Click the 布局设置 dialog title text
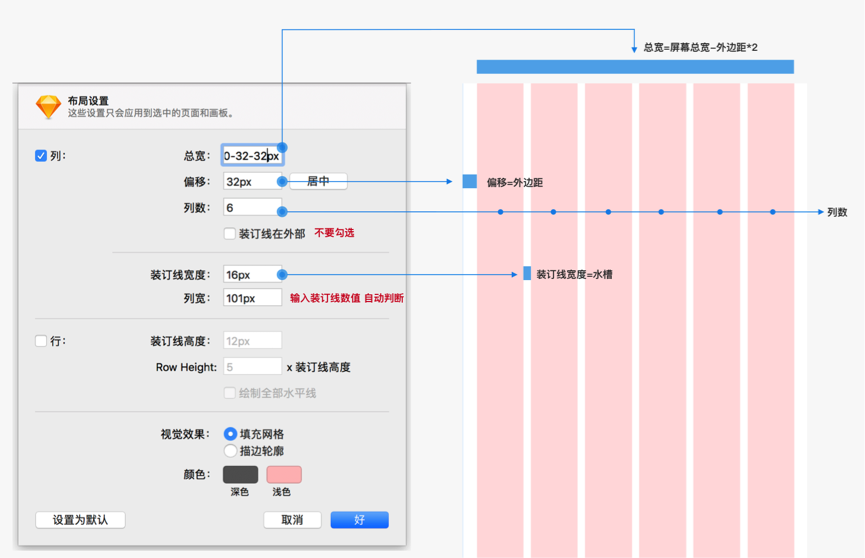Image resolution: width=865 pixels, height=558 pixels. [88, 101]
